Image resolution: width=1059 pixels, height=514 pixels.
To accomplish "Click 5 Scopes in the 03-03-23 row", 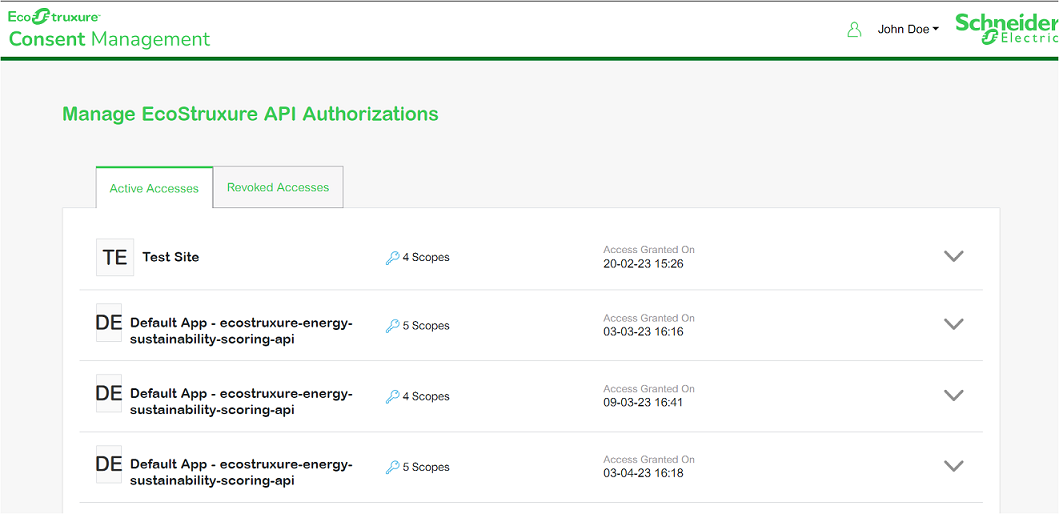I will (x=426, y=326).
